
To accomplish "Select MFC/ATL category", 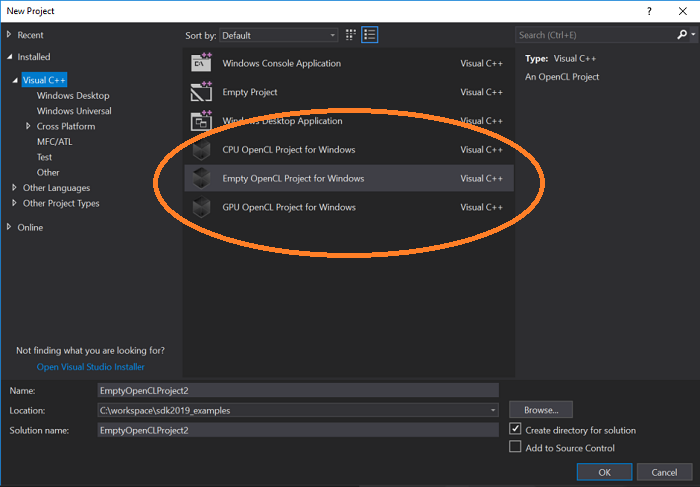I will tap(54, 142).
